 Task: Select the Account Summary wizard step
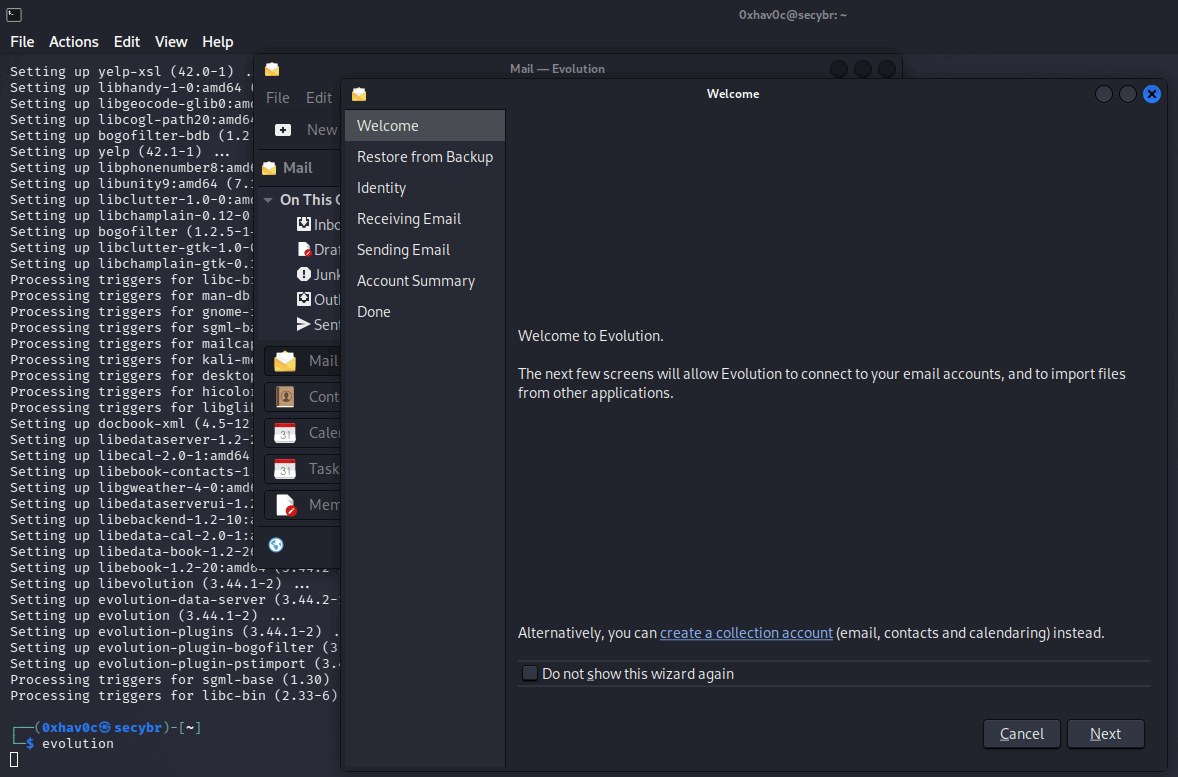tap(424, 280)
